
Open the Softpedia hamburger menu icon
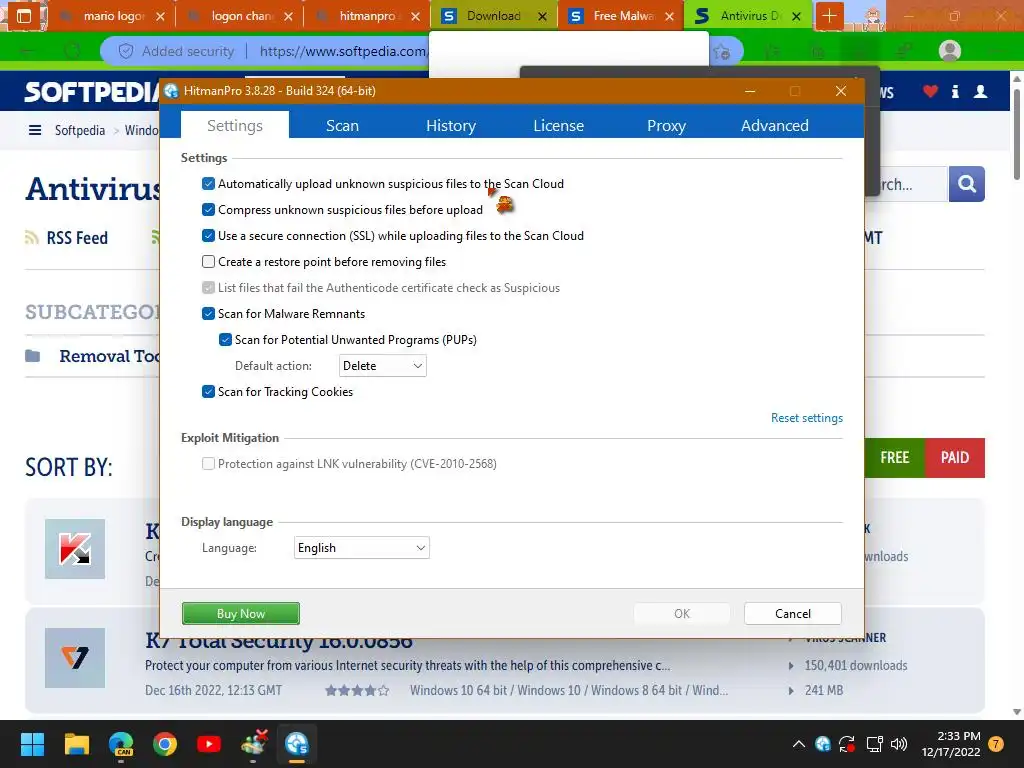[35, 130]
